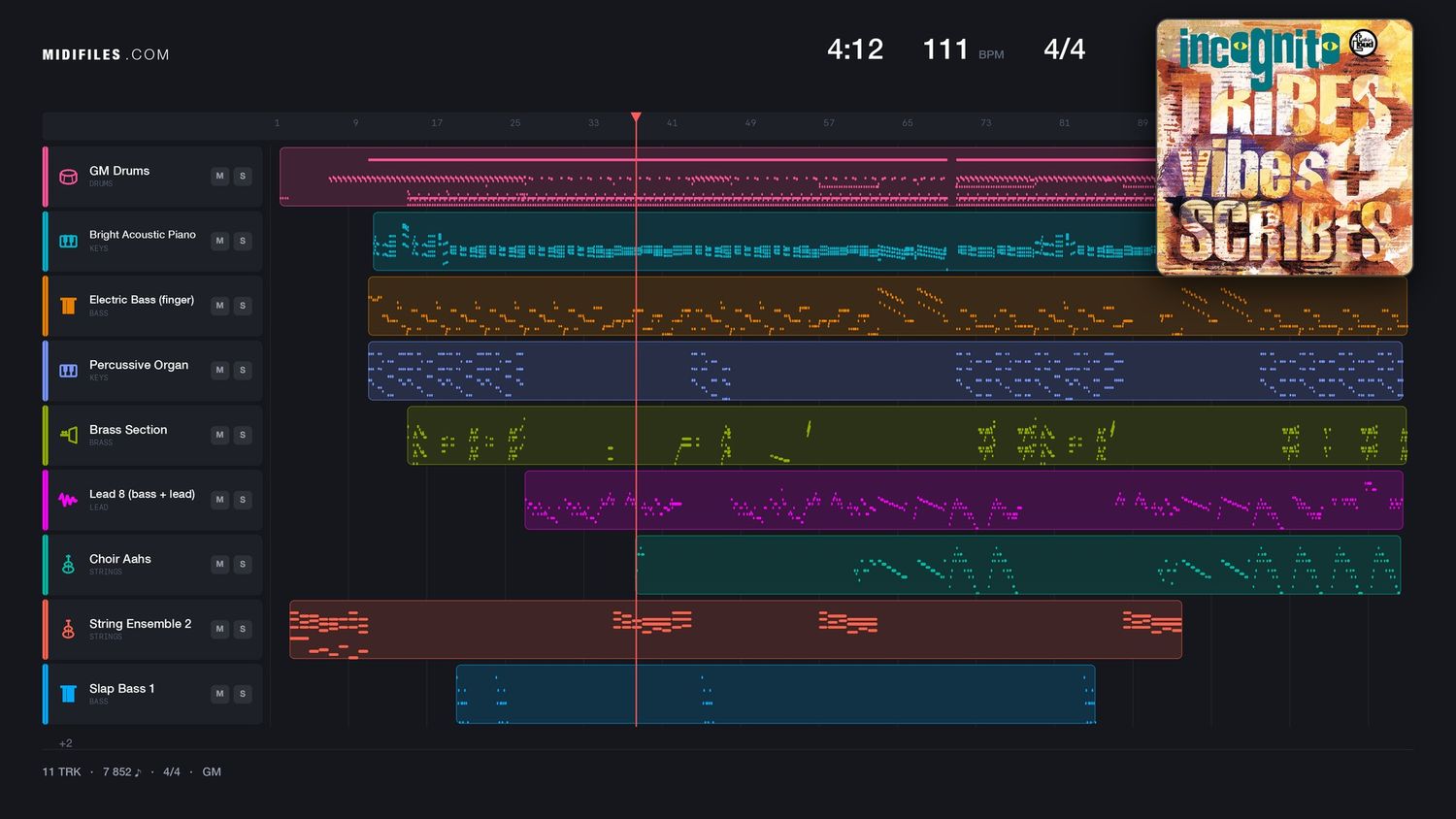Viewport: 1456px width, 819px height.
Task: Mute the Electric Bass (finger) track
Action: [x=219, y=306]
